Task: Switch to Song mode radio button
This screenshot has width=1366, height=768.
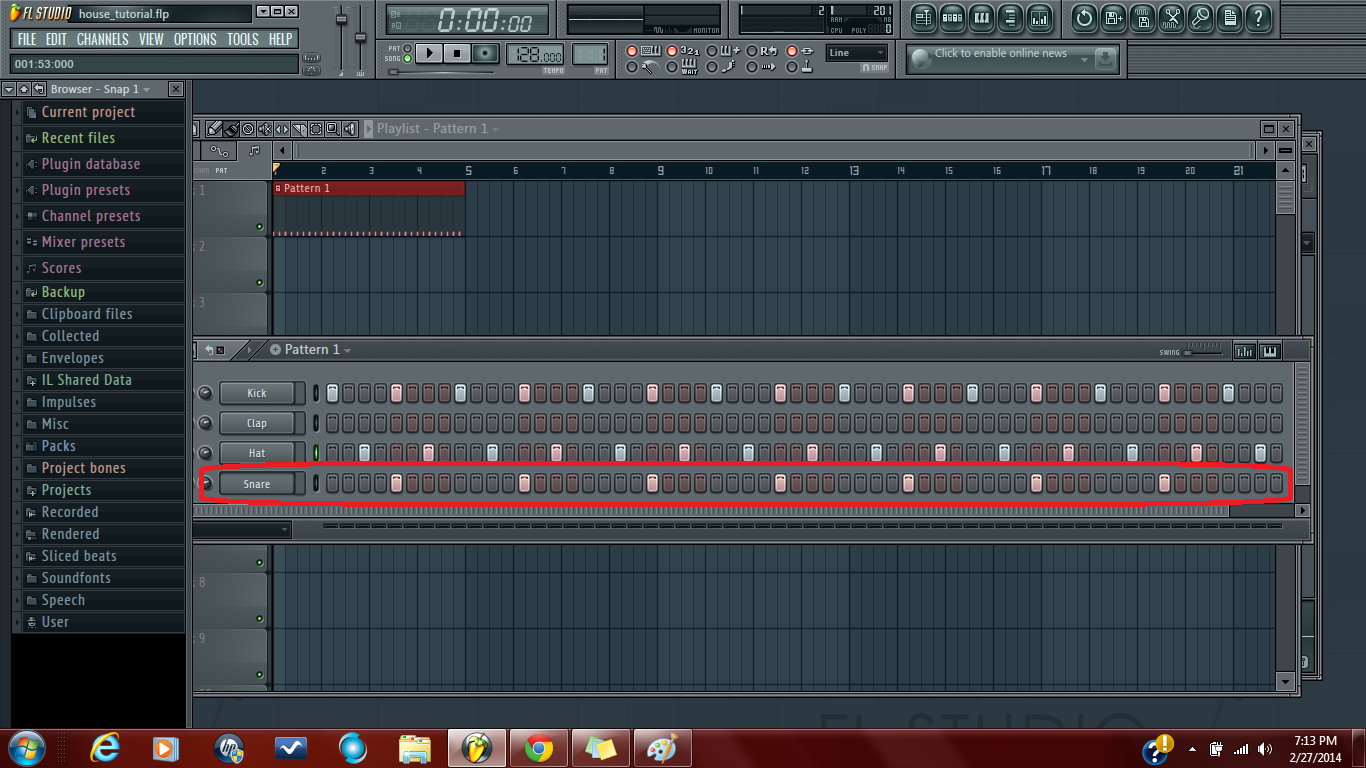Action: (407, 59)
